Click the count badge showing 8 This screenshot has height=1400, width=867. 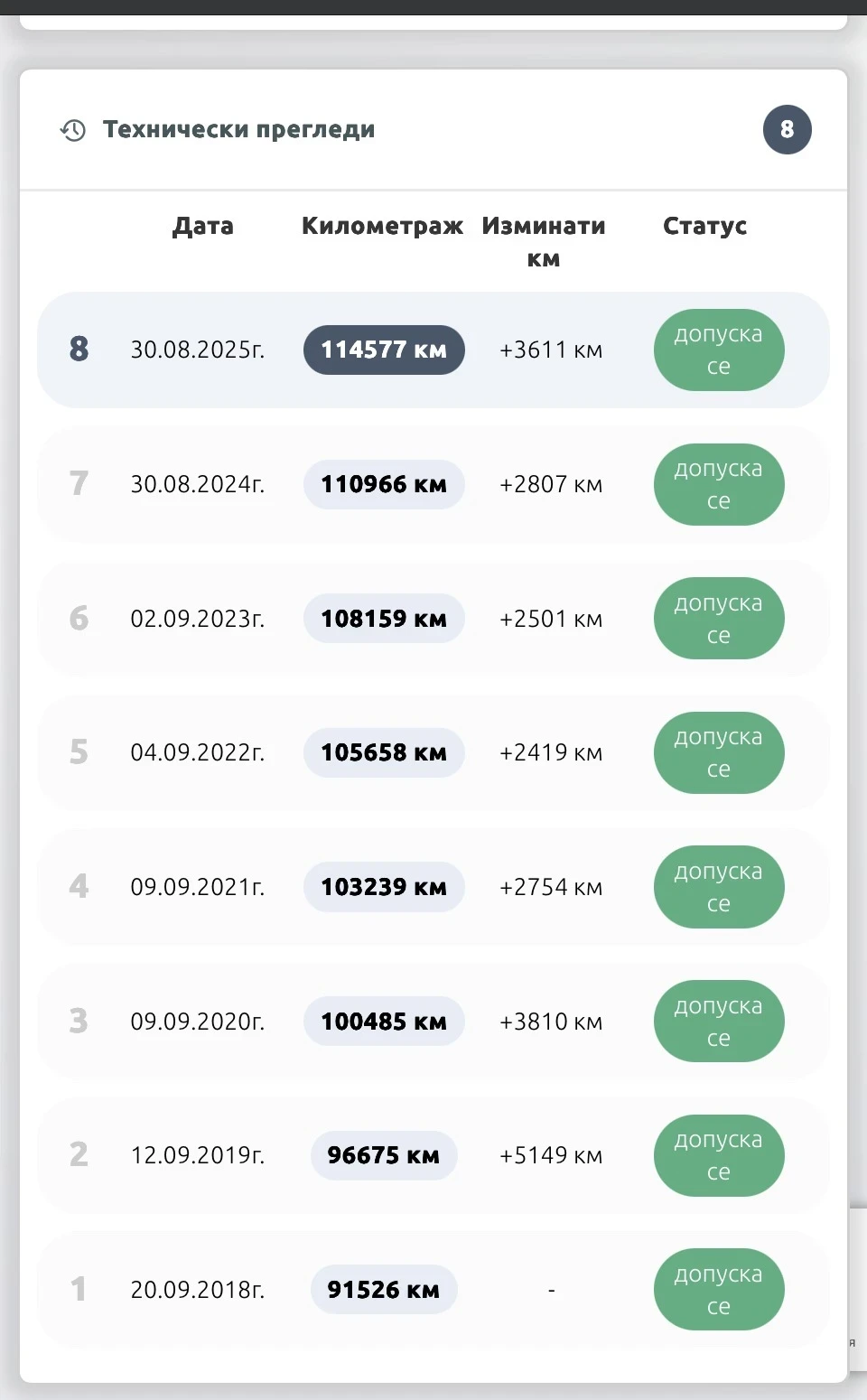pyautogui.click(x=787, y=130)
